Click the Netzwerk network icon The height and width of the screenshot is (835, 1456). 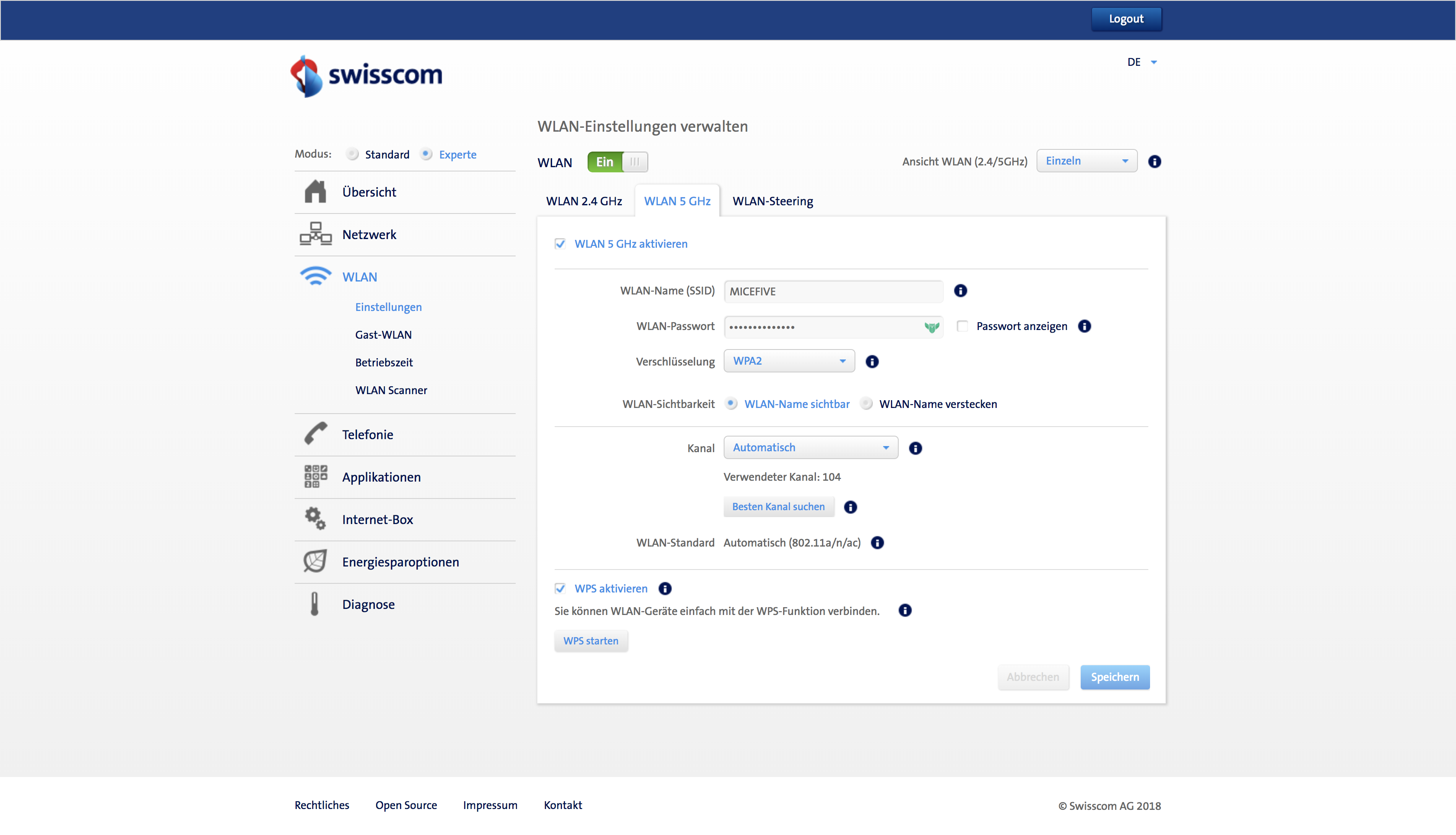[x=315, y=234]
